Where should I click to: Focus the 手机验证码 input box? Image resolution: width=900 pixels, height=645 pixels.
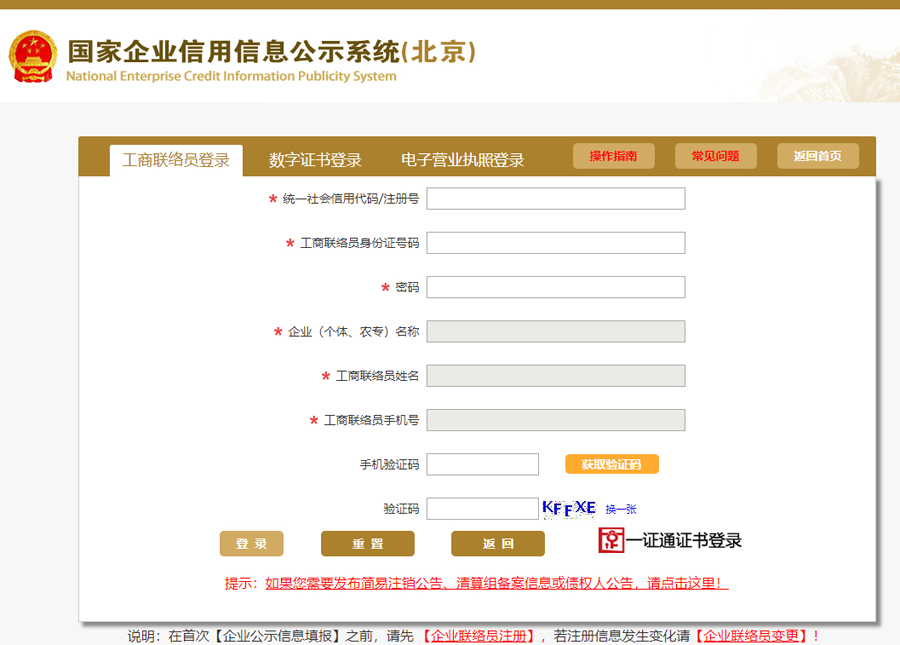pyautogui.click(x=483, y=464)
